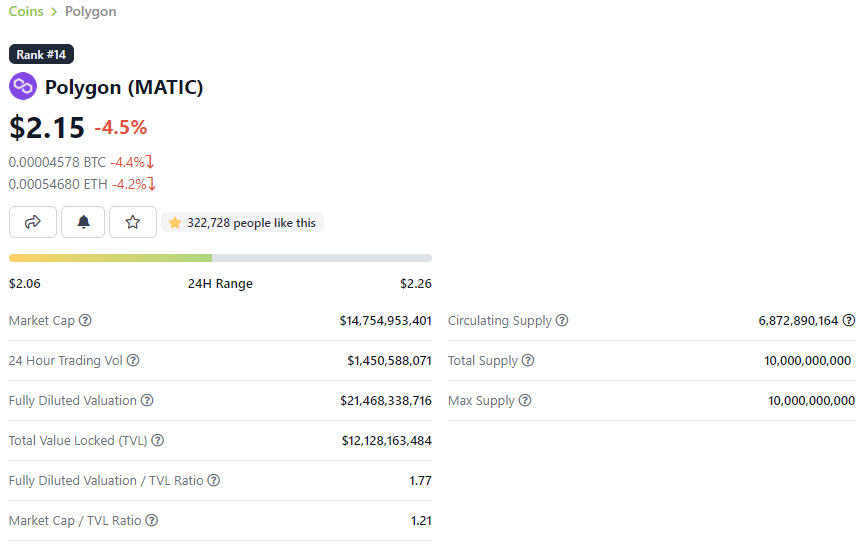Click the $1,450,588,071 trading volume value
The width and height of the screenshot is (865, 551).
(389, 360)
